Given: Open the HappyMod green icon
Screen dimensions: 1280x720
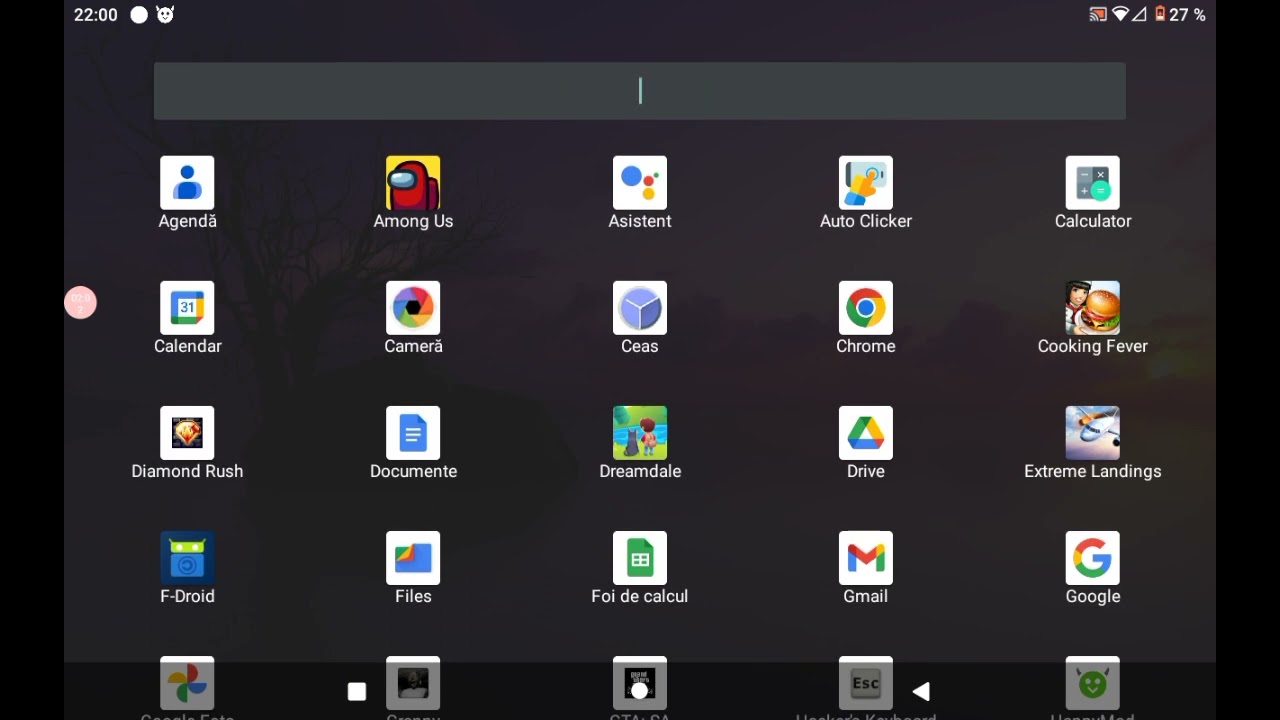Looking at the screenshot, I should tap(1093, 683).
